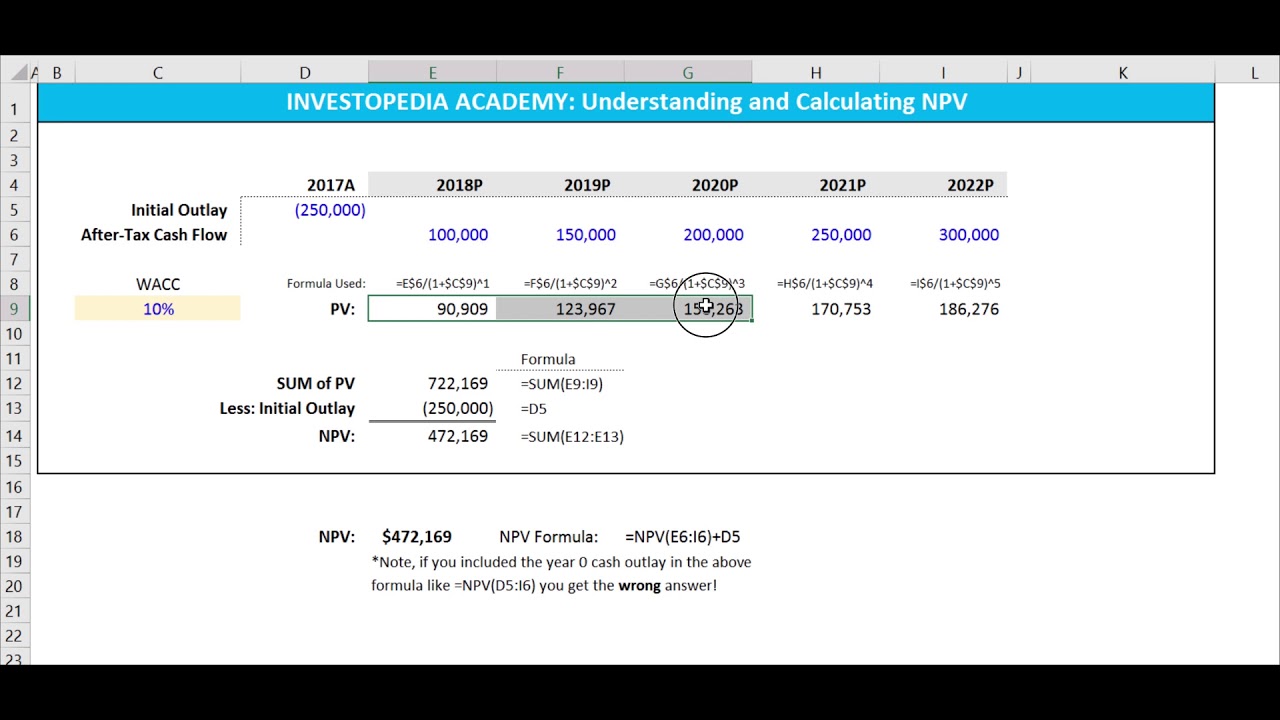Viewport: 1280px width, 720px height.
Task: Select row 22 header
Action: point(14,636)
